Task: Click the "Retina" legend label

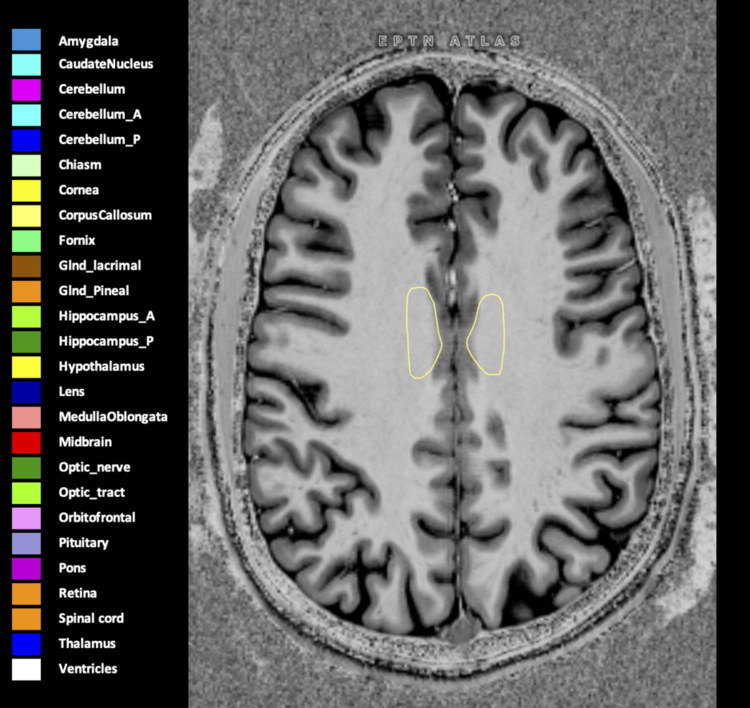Action: [77, 593]
